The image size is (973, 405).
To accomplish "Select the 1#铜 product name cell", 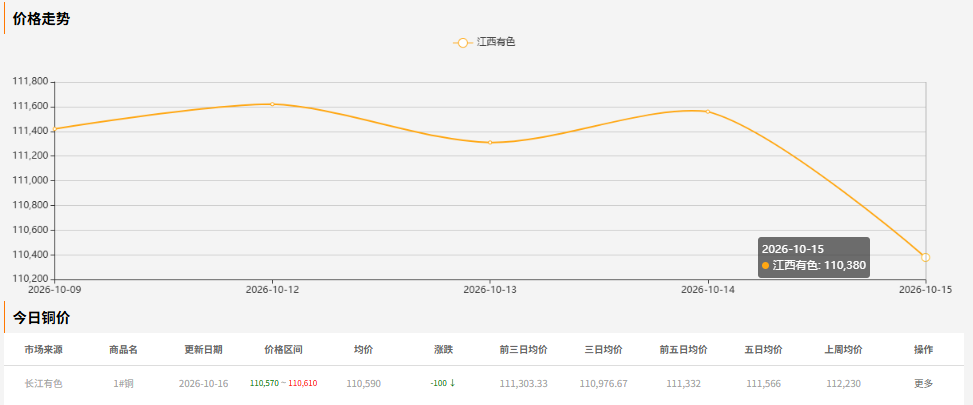I will click(x=123, y=384).
